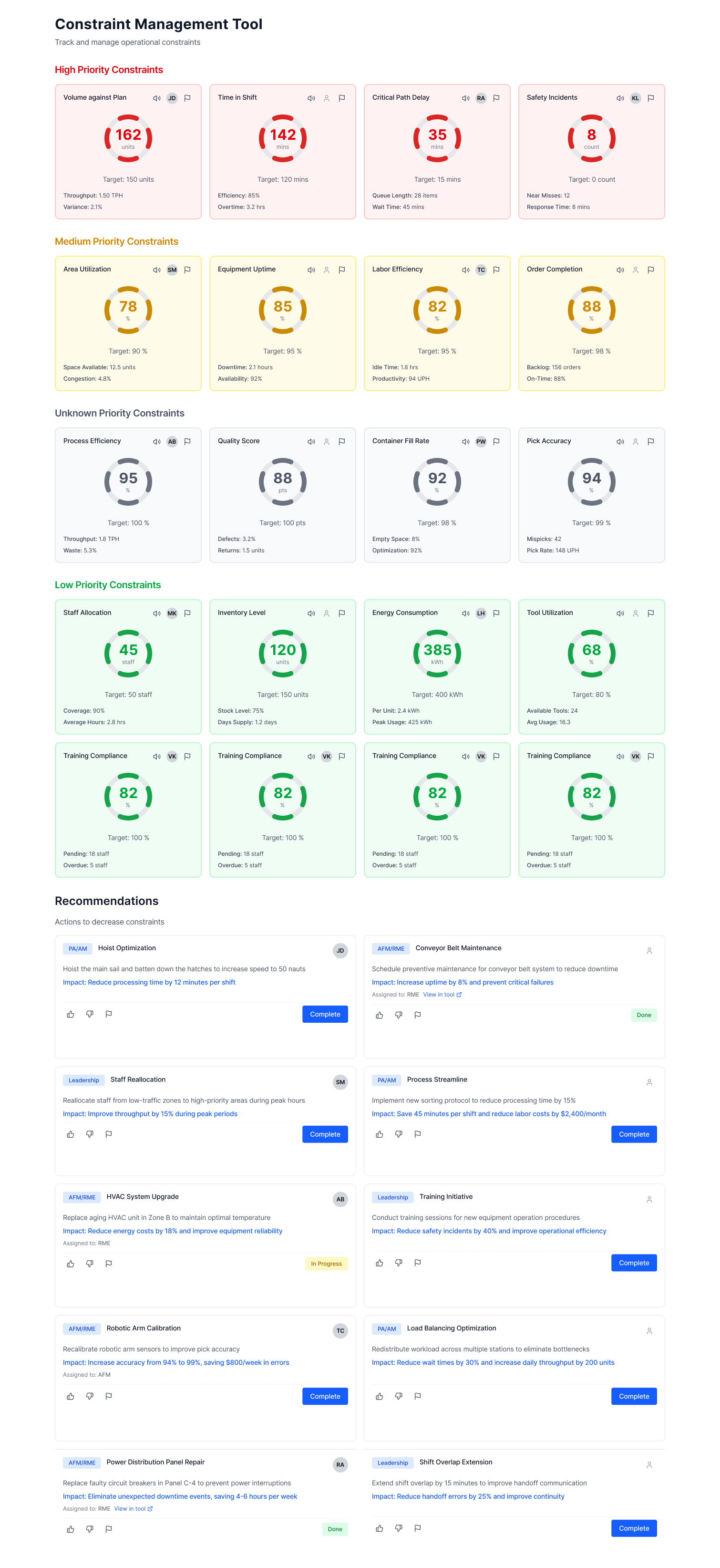This screenshot has height=1568, width=720.
Task: Click the AFM/RME tag on Robotic Arm Calibration
Action: [82, 1329]
